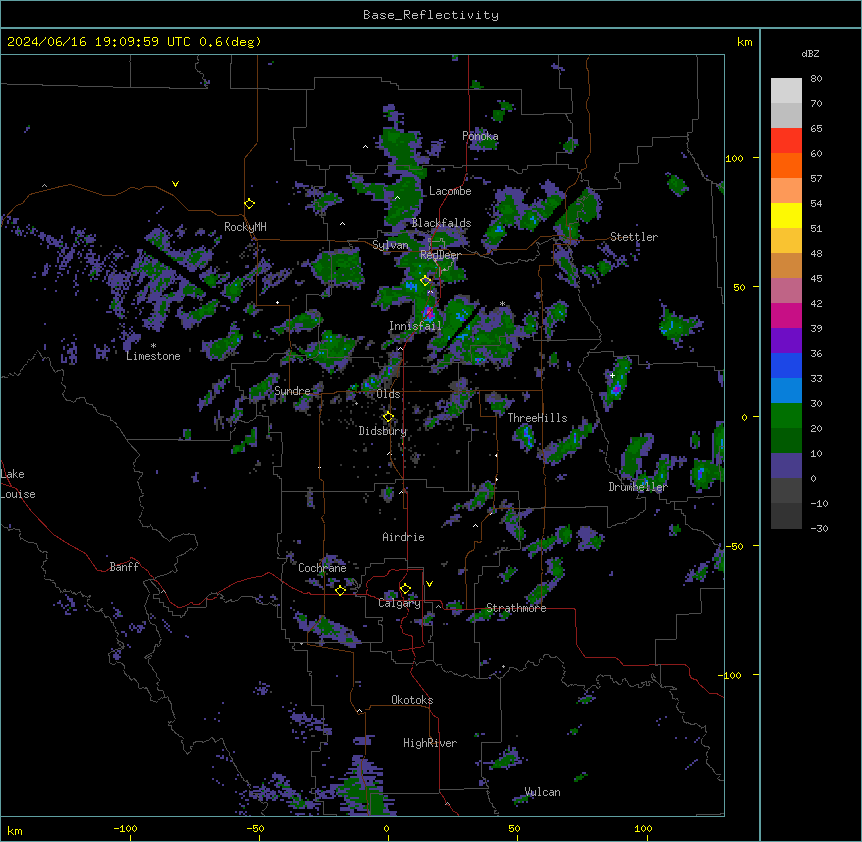Select the purple 36-39 dBZ legend swatch
The width and height of the screenshot is (862, 842).
point(786,341)
